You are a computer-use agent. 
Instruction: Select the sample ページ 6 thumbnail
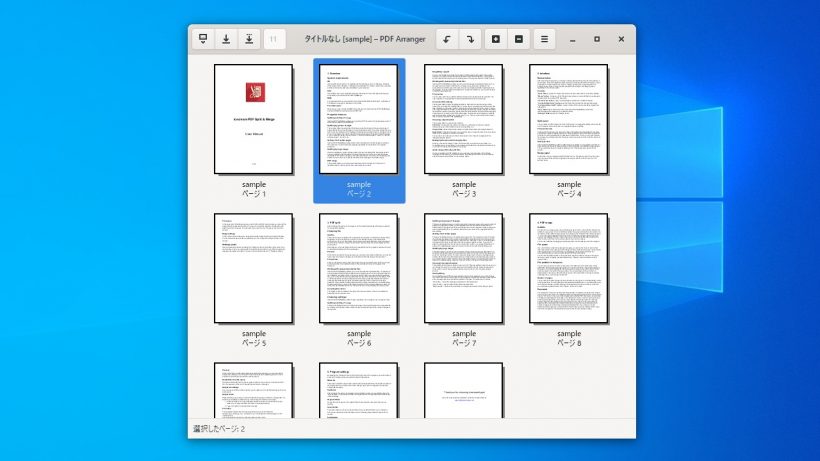pyautogui.click(x=359, y=268)
